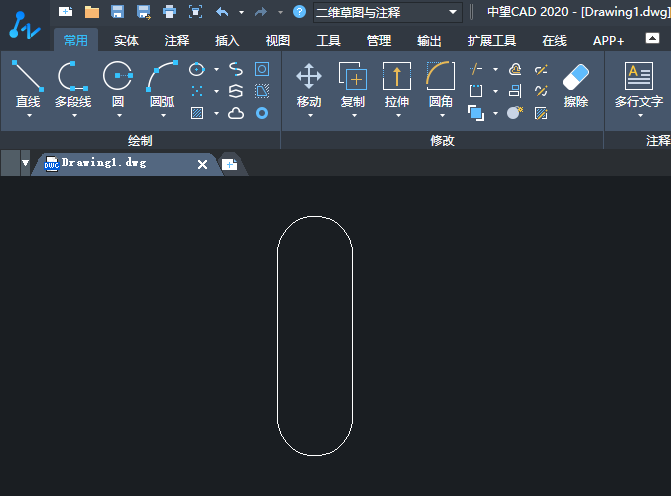Close the Drawing1.dwg document tab
The height and width of the screenshot is (496, 671).
pyautogui.click(x=202, y=164)
